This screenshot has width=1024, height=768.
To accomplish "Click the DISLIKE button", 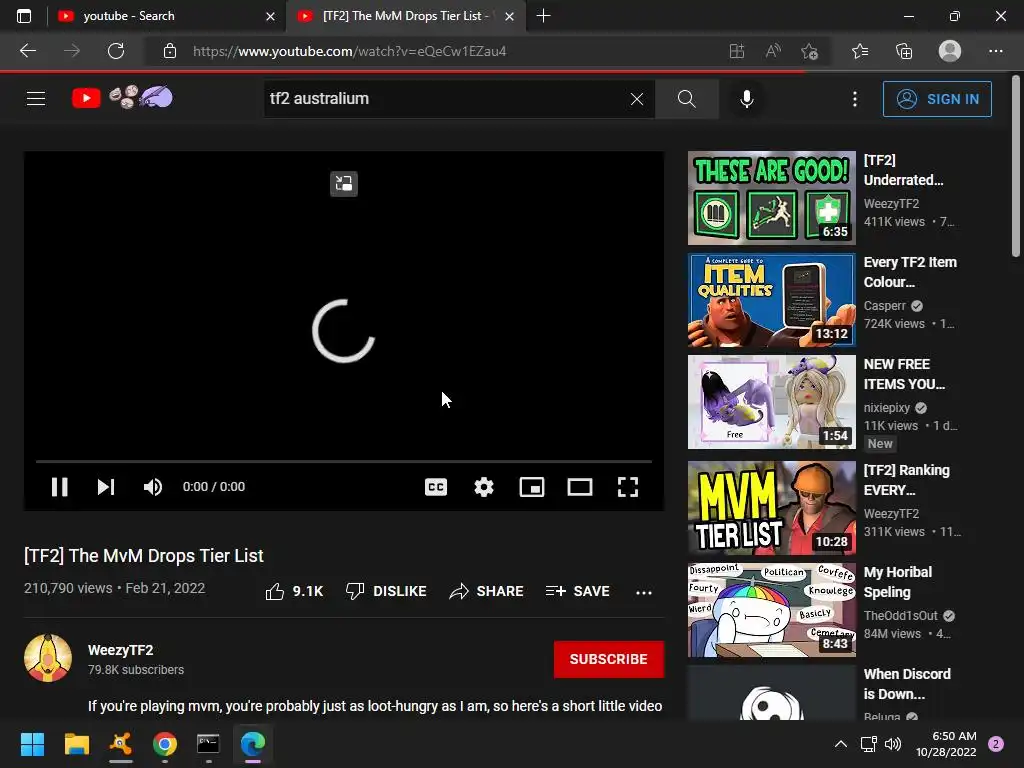I will [386, 591].
